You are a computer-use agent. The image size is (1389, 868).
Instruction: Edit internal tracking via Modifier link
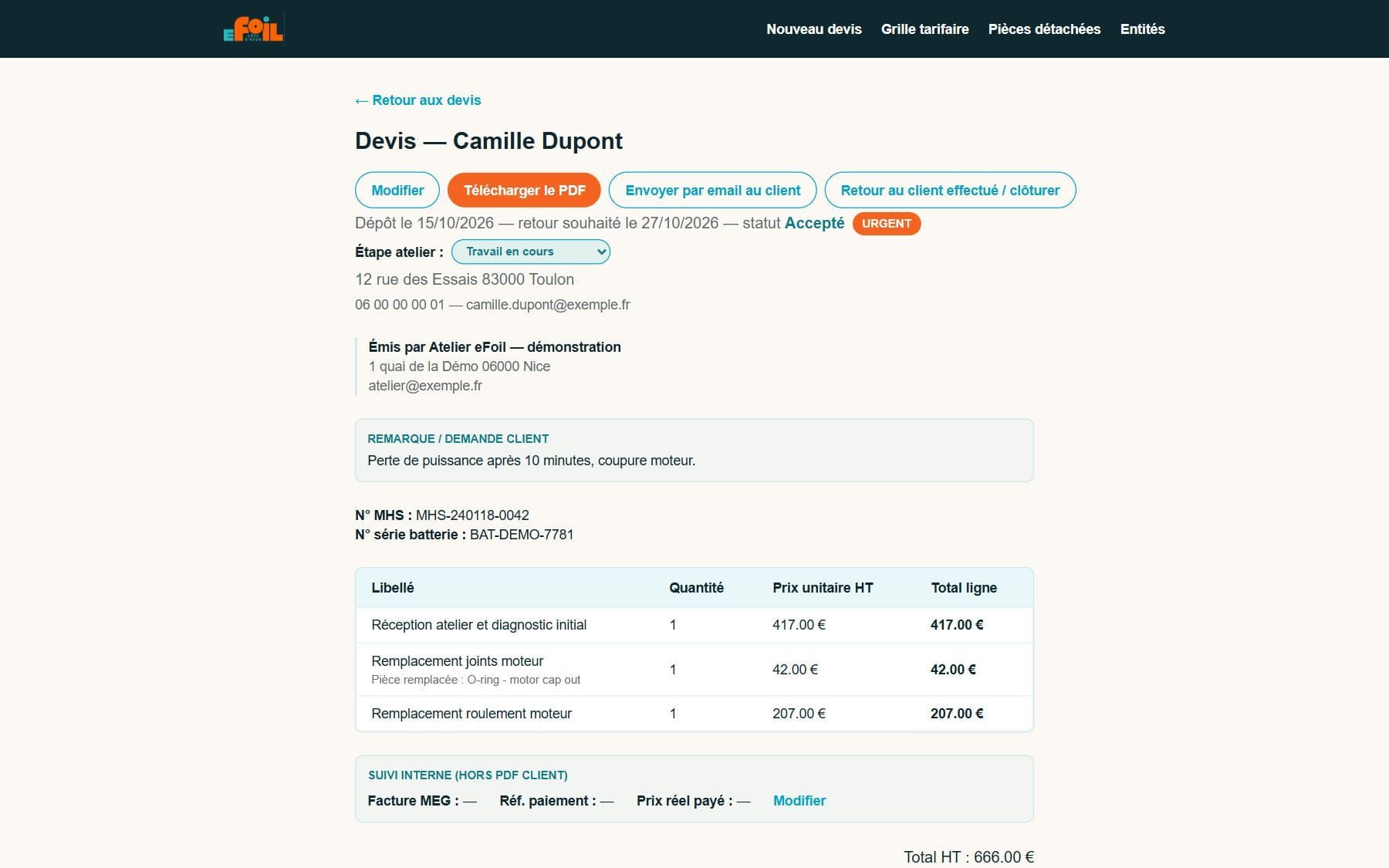tap(799, 801)
